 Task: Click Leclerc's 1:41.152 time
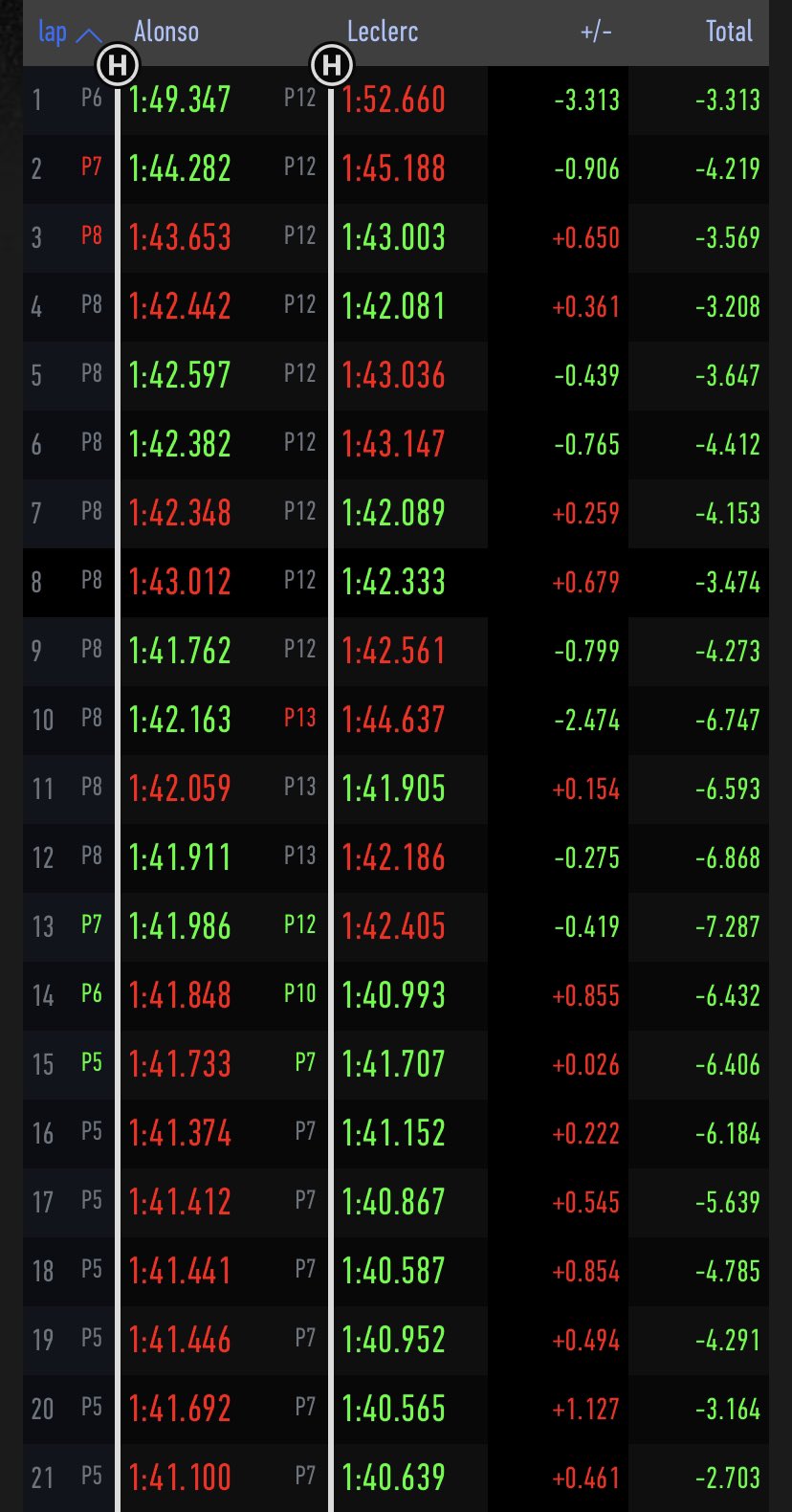click(x=394, y=1133)
